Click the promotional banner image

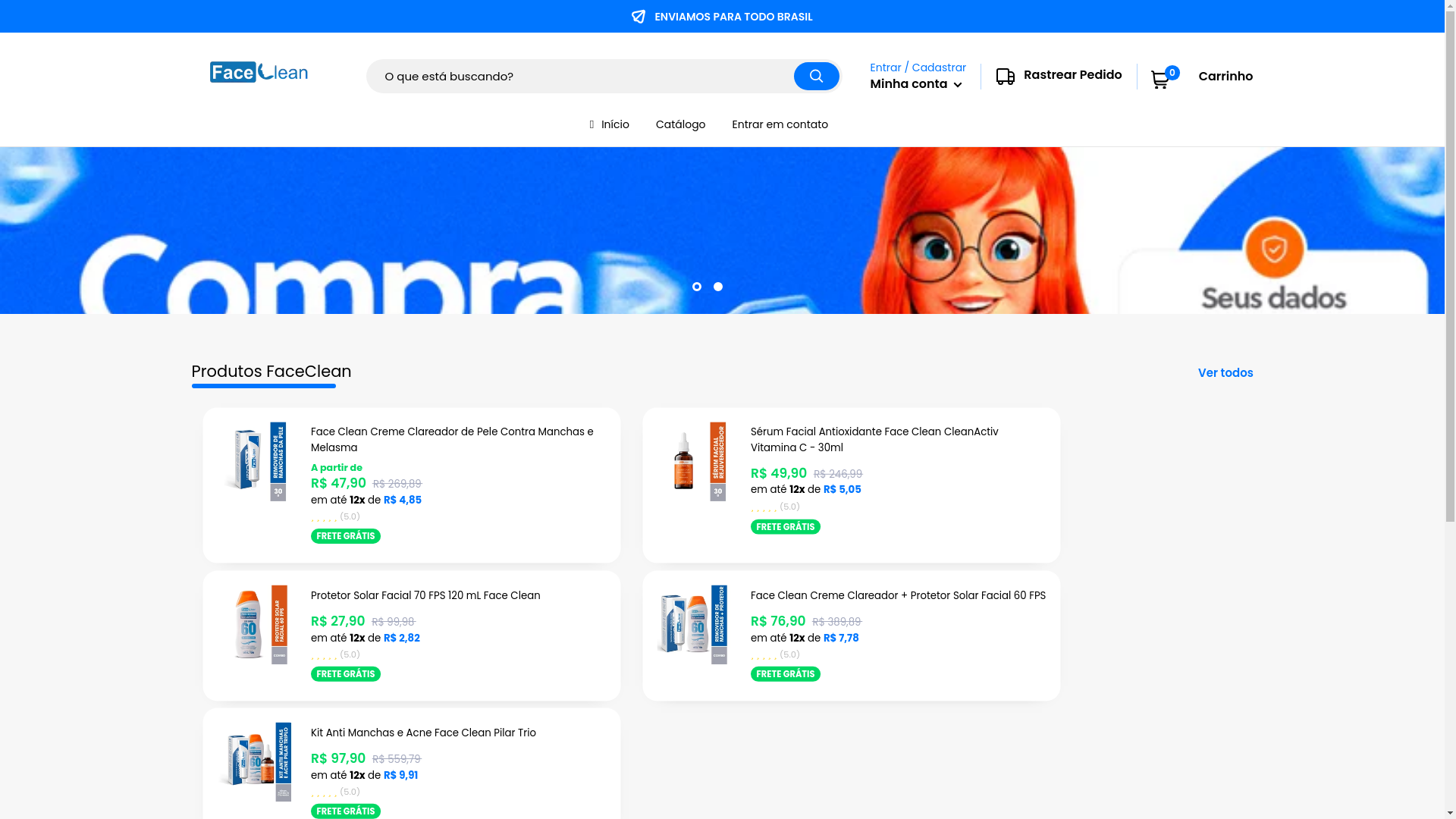tap(722, 231)
